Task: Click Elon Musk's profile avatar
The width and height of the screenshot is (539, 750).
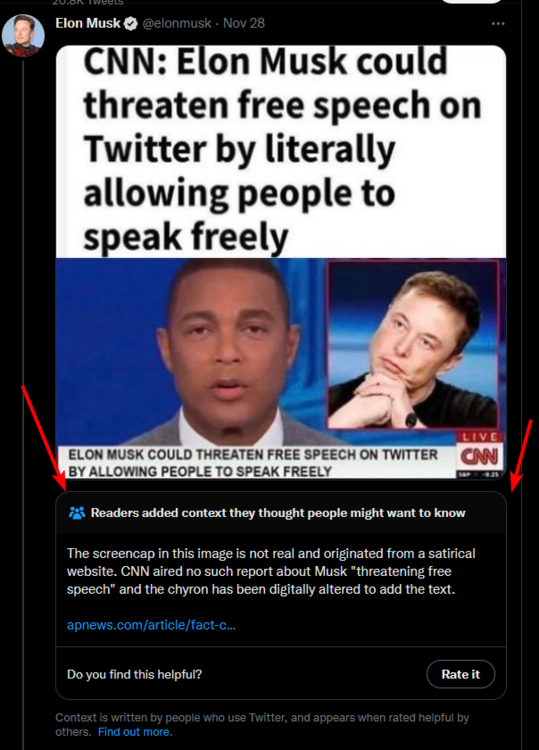Action: (23, 35)
